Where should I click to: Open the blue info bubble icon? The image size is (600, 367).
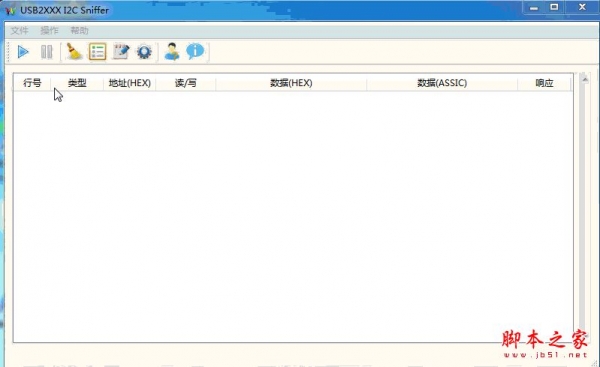[x=195, y=51]
